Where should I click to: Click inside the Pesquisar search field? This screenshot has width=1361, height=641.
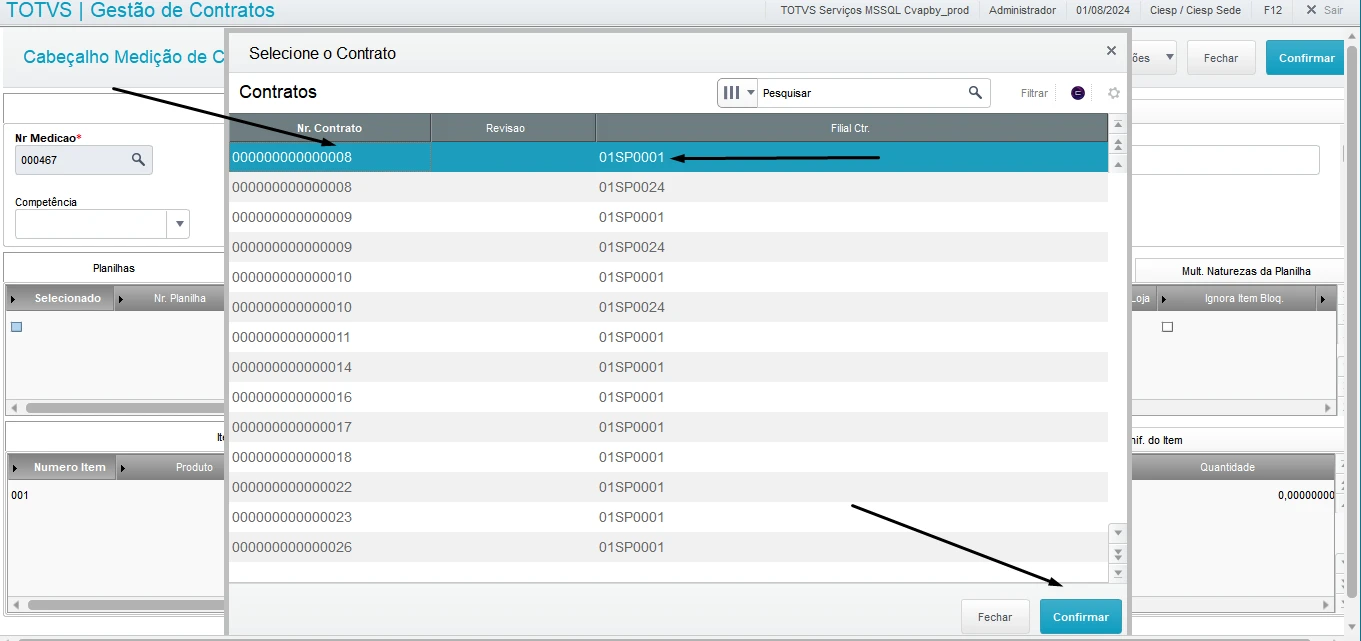click(858, 93)
